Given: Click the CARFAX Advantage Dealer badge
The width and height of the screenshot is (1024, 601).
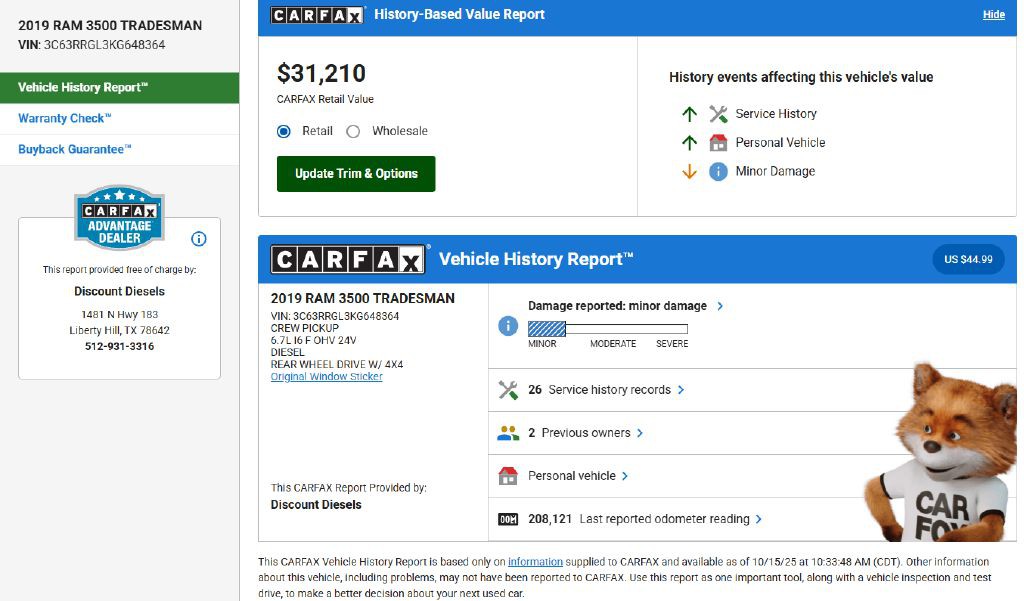Looking at the screenshot, I should (119, 217).
